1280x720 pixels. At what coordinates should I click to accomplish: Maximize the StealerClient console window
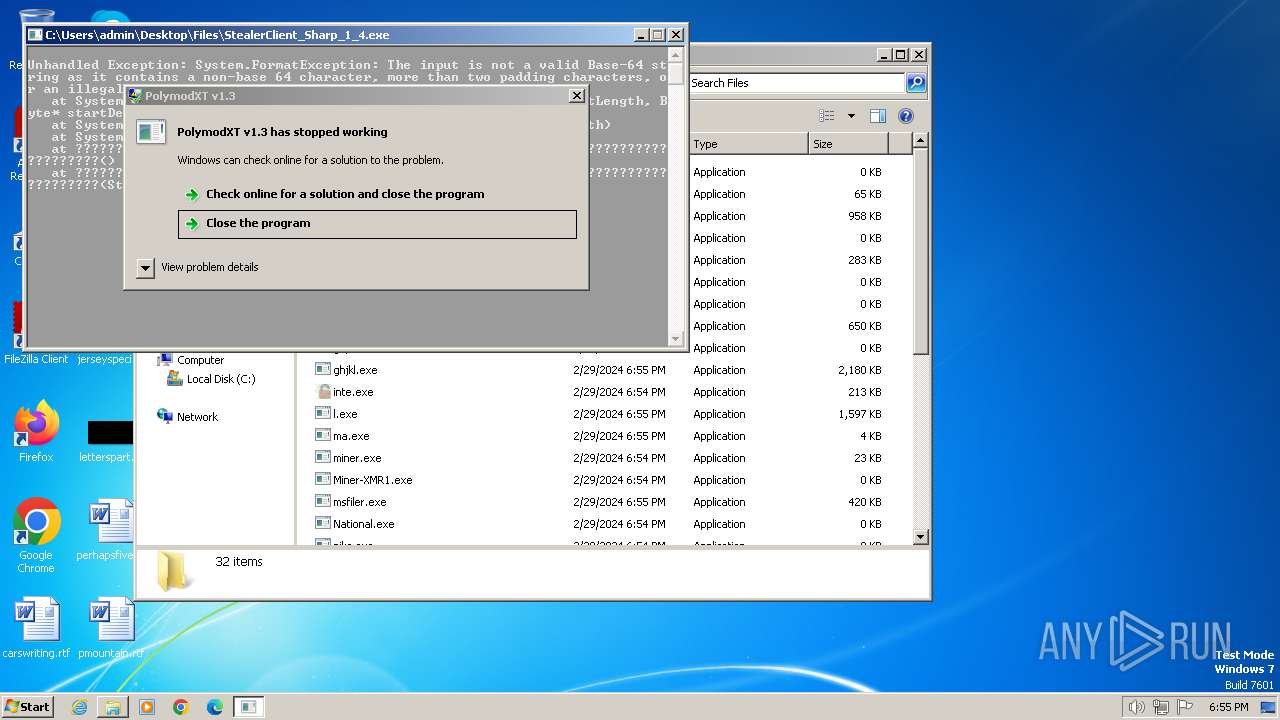click(x=658, y=35)
